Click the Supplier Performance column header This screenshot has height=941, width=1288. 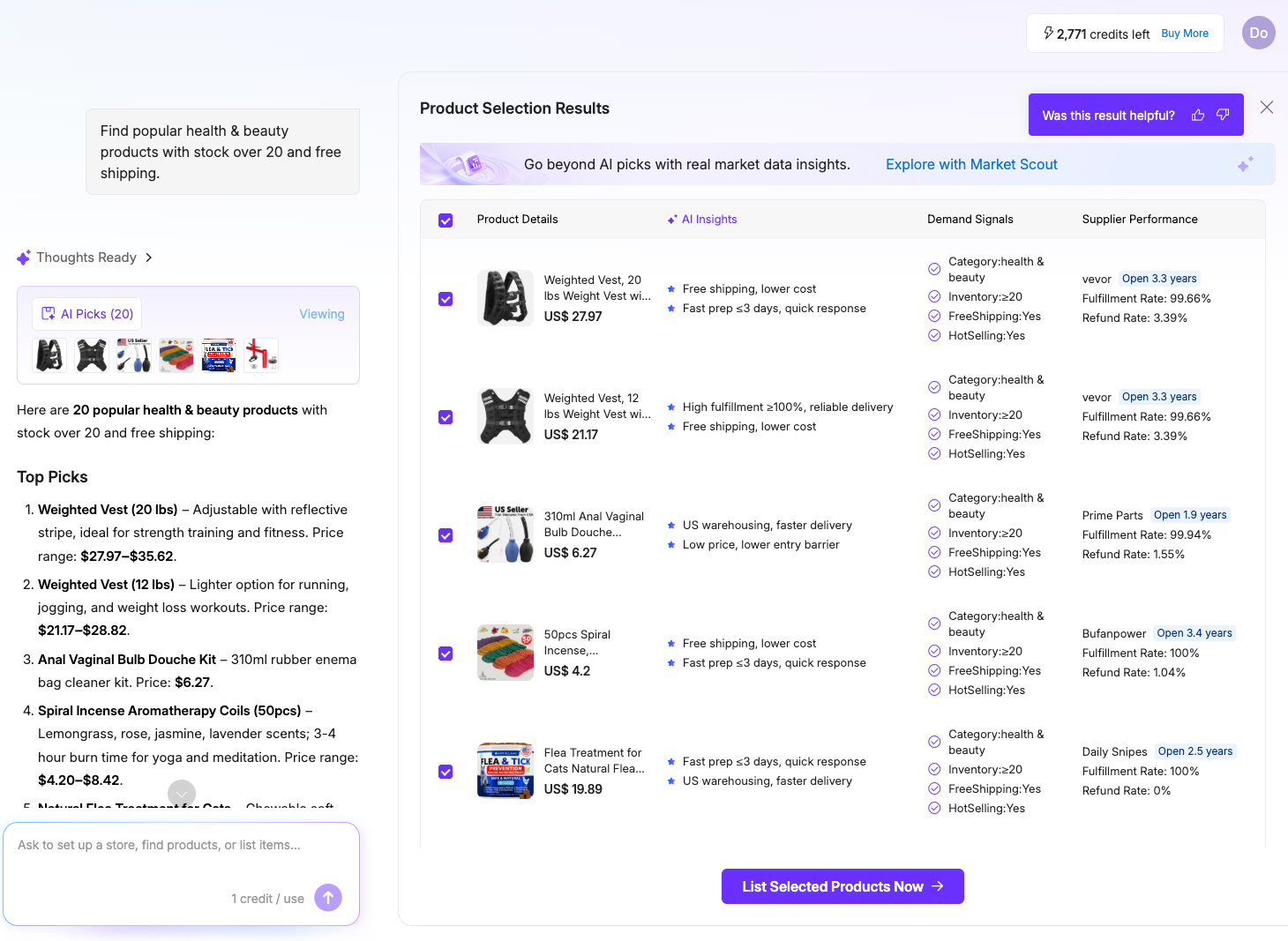1140,220
